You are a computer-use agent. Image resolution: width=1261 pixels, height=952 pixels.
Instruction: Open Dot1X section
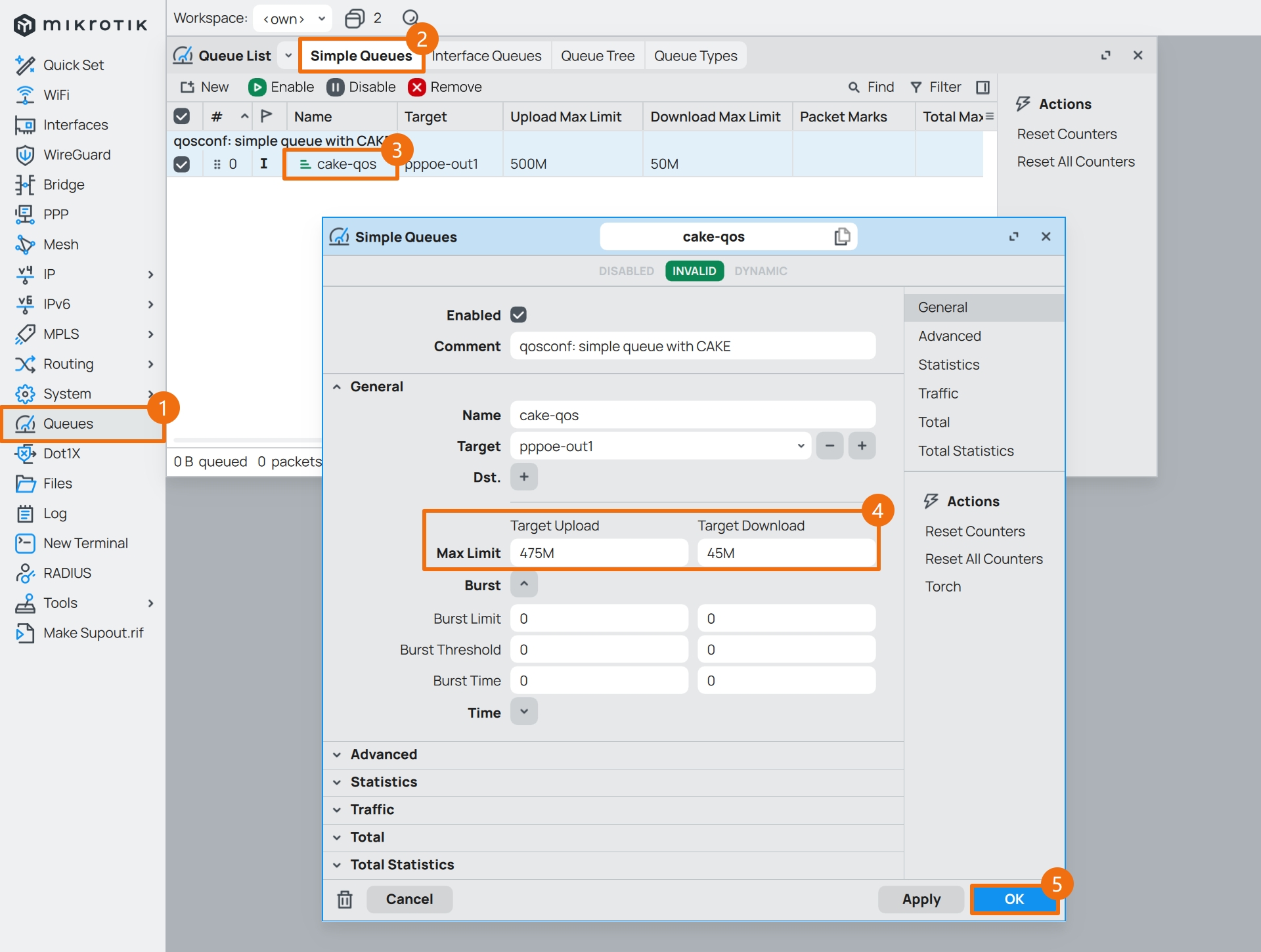point(62,454)
